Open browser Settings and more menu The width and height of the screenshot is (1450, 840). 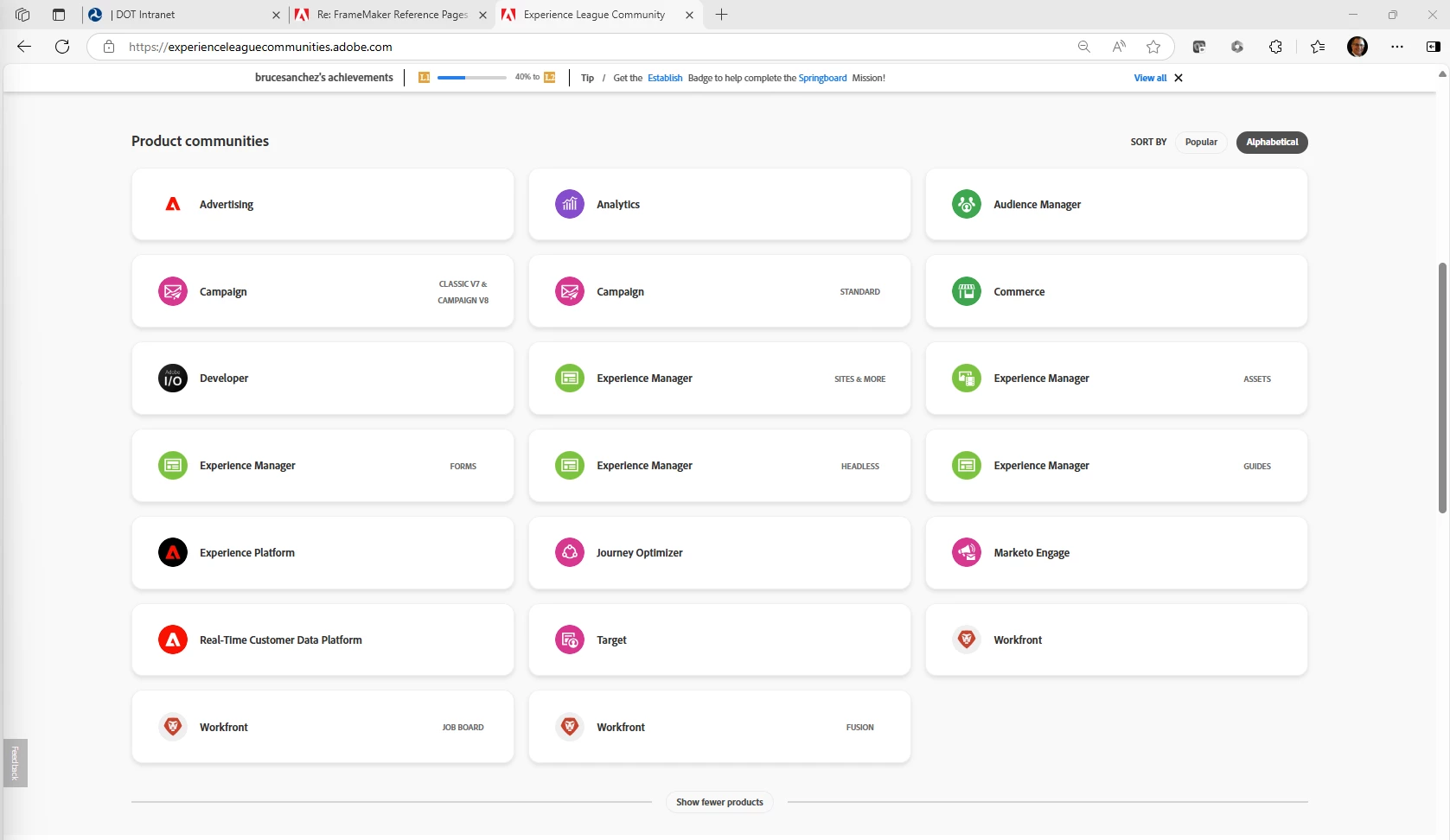click(x=1397, y=47)
